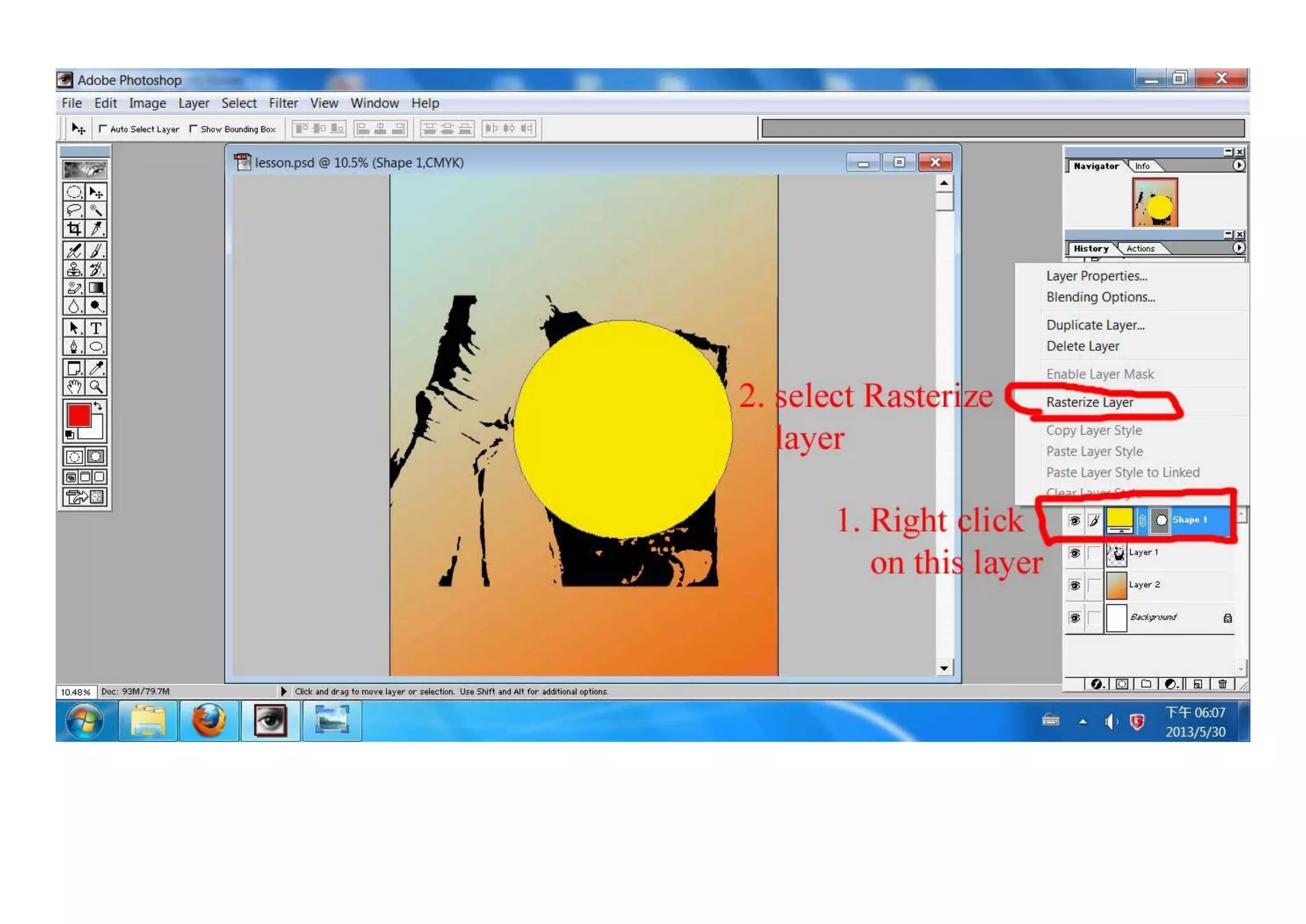
Task: Select the Crop tool
Action: (x=74, y=228)
